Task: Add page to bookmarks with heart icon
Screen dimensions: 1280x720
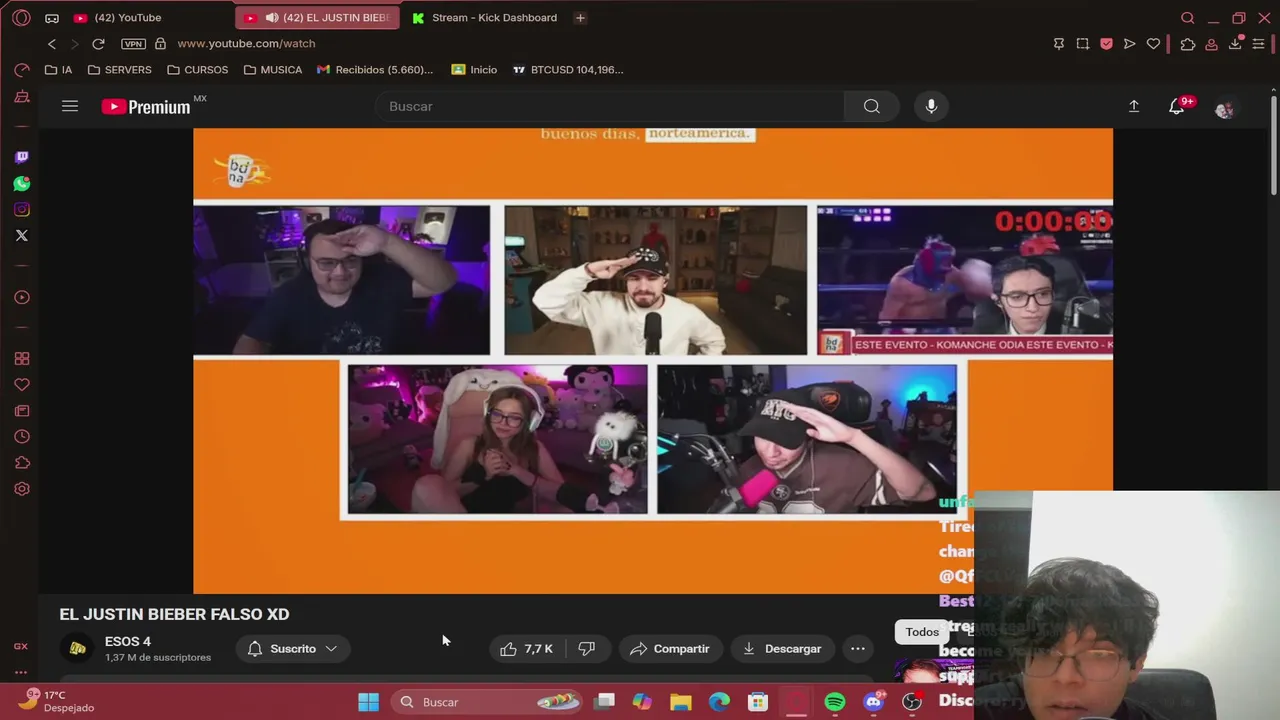Action: tap(1153, 44)
